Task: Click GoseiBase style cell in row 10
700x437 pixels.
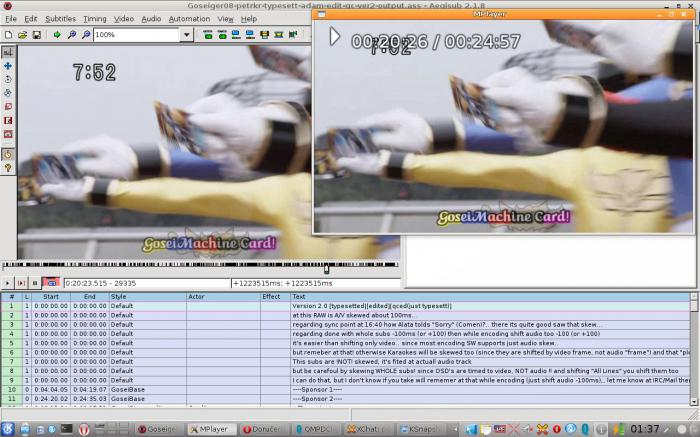Action: tap(147, 390)
